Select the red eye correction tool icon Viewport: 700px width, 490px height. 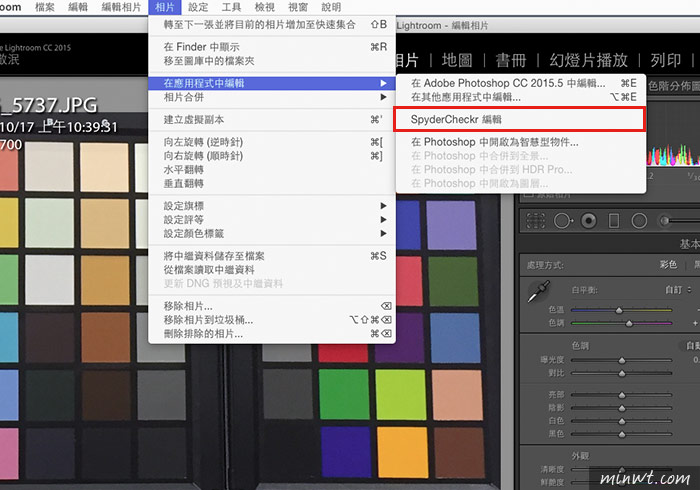589,220
